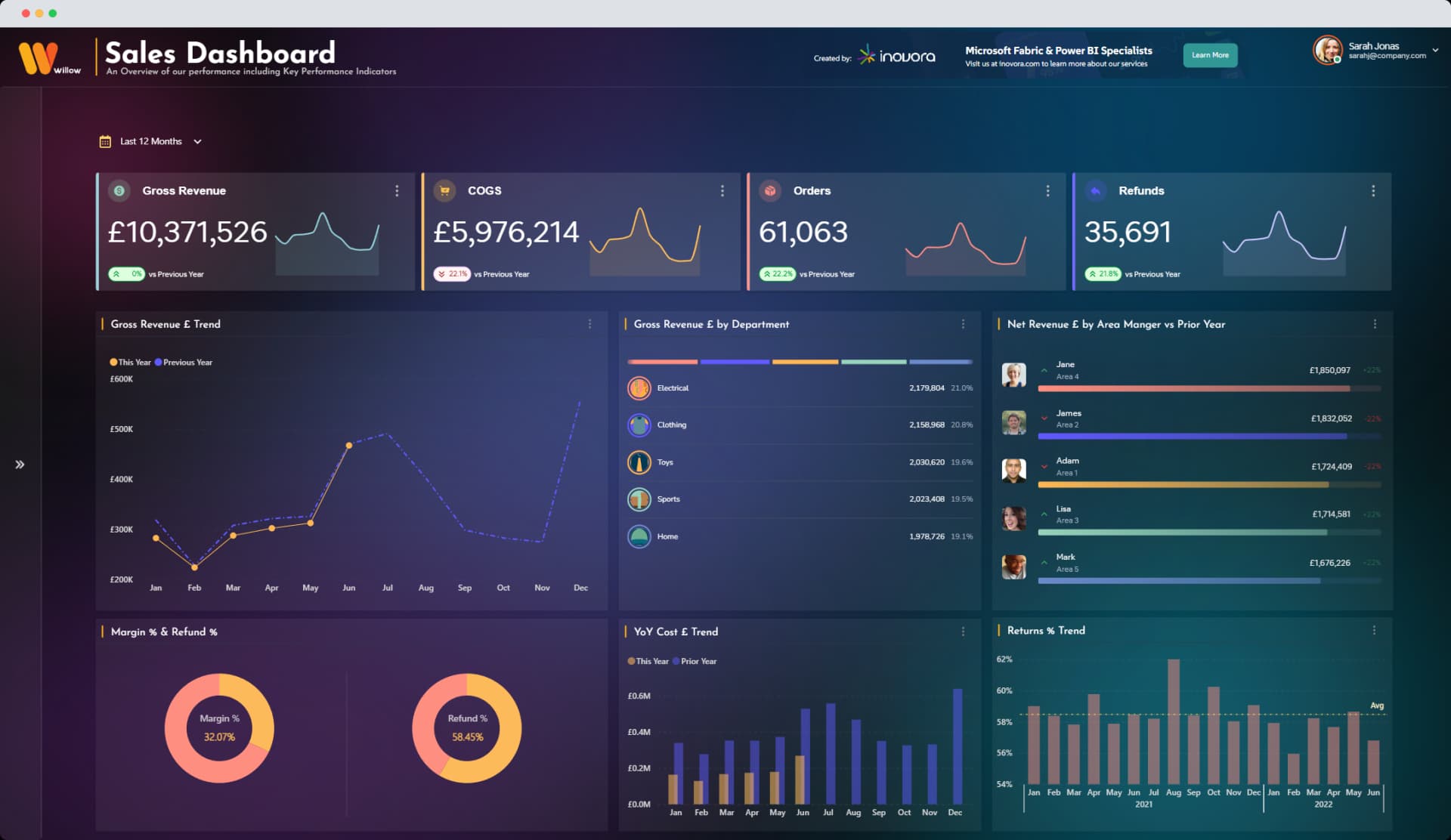The height and width of the screenshot is (840, 1451).
Task: Click the calendar icon beside Last 12 Months
Action: (x=105, y=141)
